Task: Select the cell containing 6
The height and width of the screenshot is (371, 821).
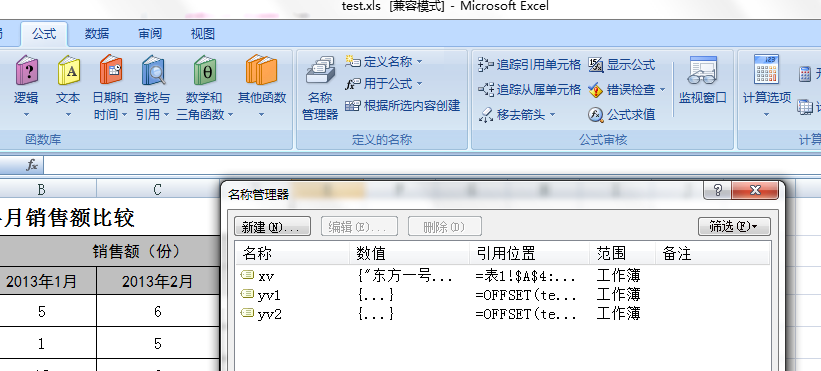Action: (x=158, y=311)
